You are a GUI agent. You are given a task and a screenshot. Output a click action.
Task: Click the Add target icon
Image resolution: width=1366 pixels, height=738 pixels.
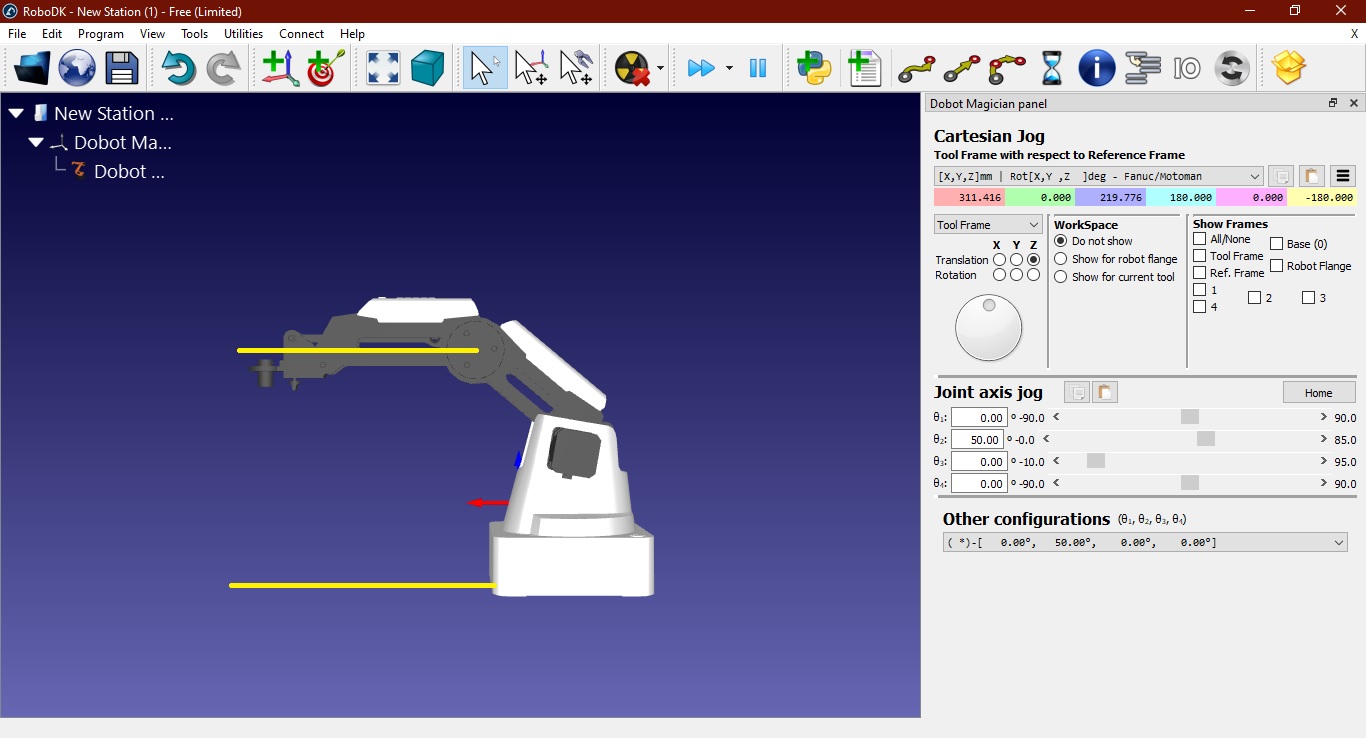pos(325,68)
